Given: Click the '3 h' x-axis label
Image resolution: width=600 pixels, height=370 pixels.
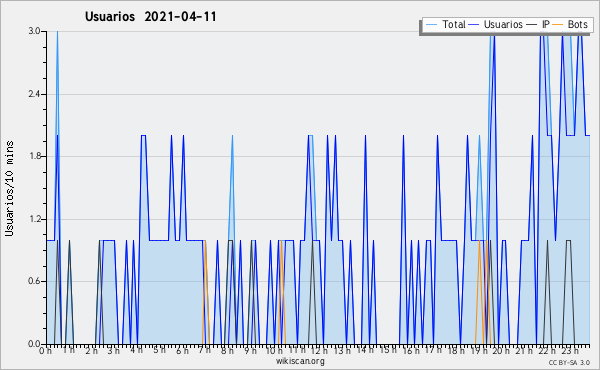Looking at the screenshot, I should click(x=113, y=351).
